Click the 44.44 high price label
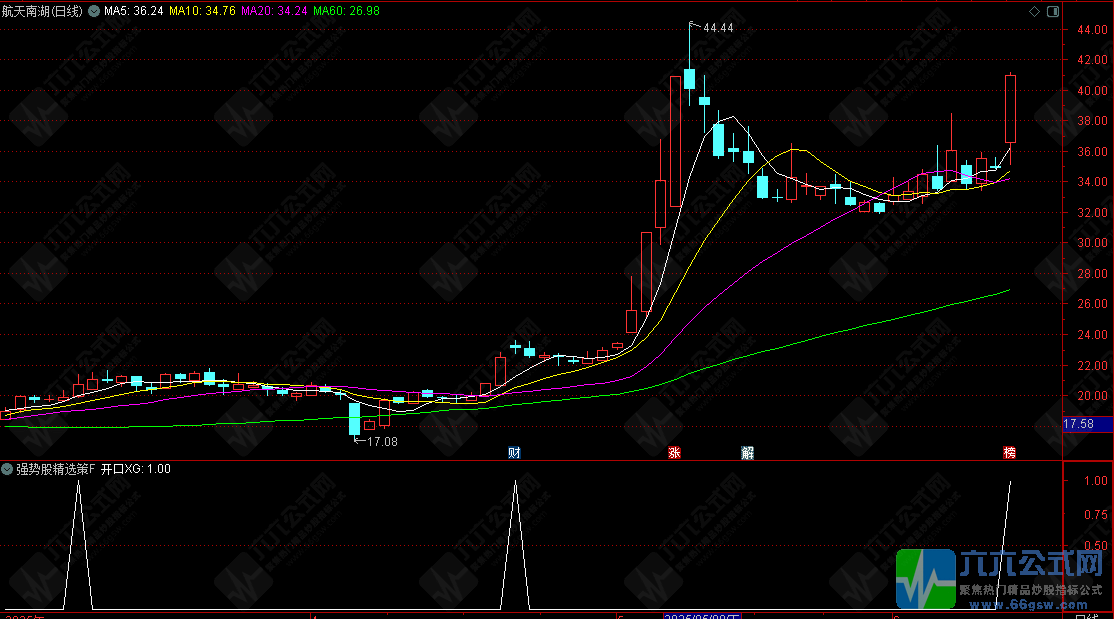The image size is (1114, 619). (x=718, y=28)
